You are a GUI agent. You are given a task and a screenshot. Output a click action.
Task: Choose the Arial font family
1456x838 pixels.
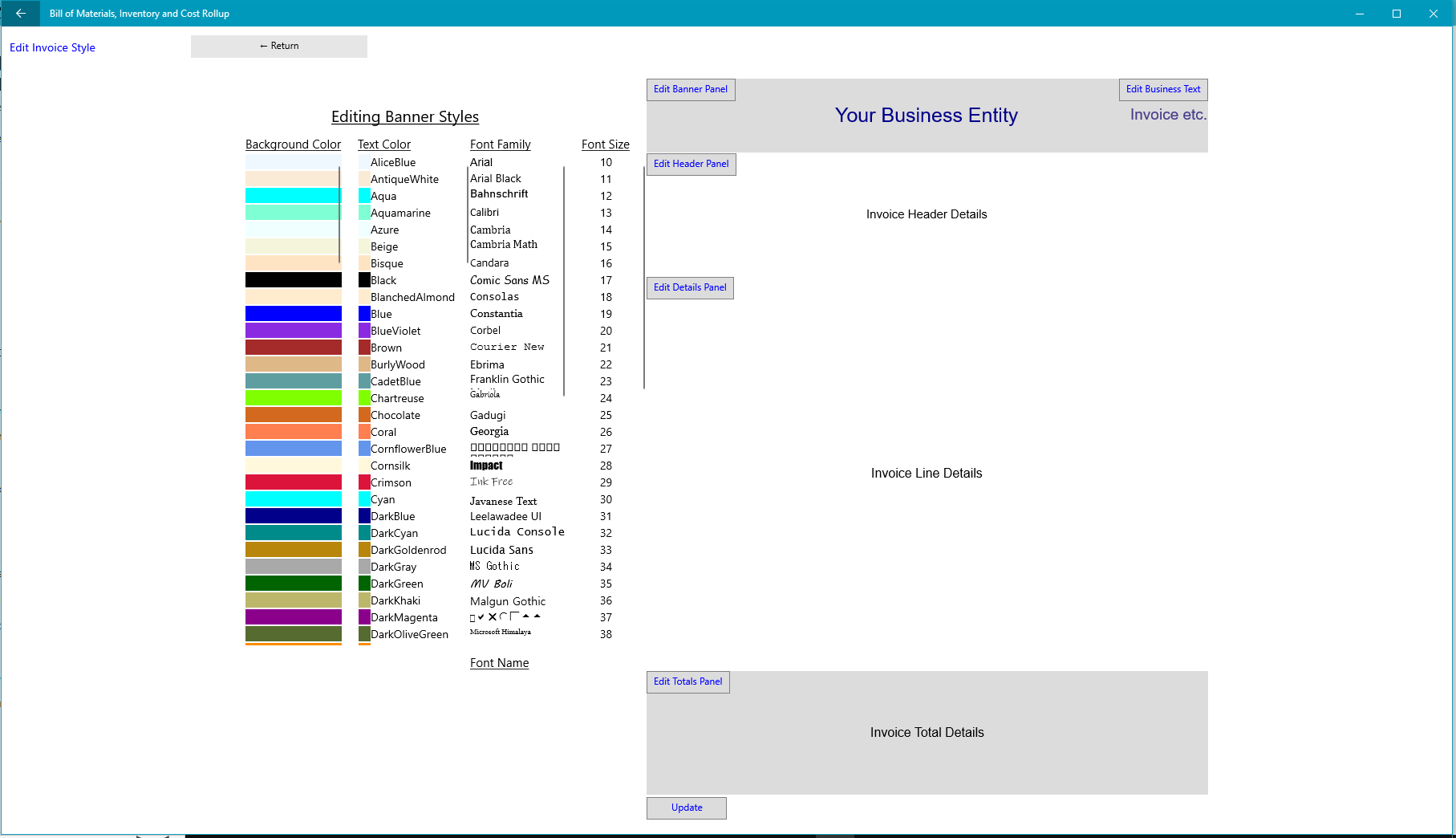pos(481,162)
